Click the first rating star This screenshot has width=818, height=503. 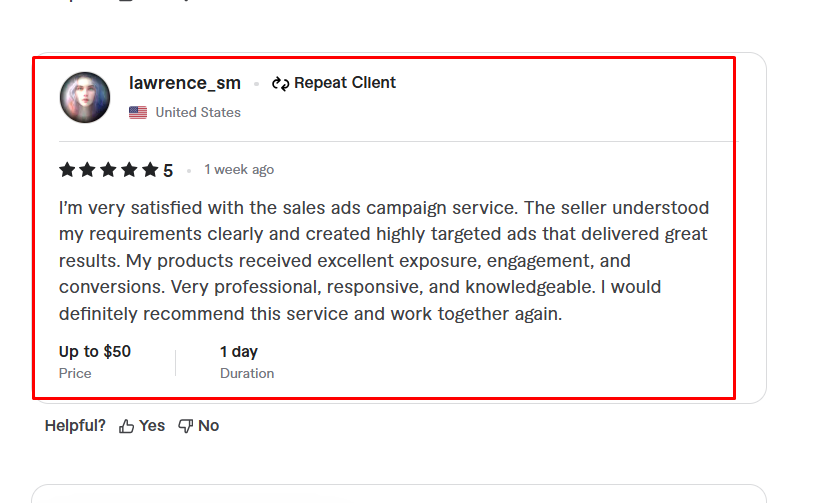(68, 170)
